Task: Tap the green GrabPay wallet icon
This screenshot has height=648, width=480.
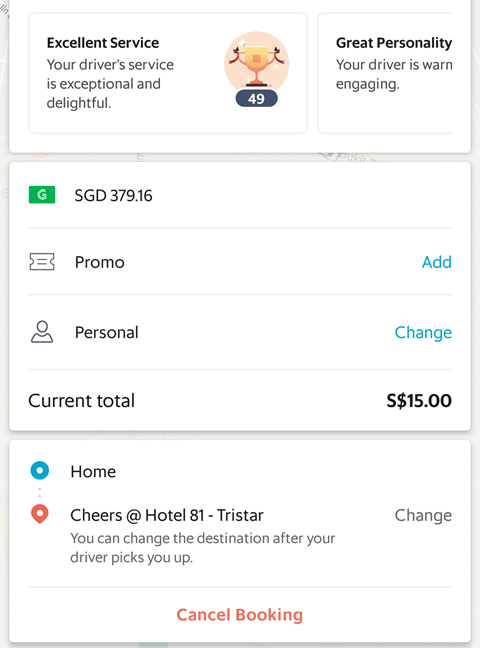Action: pos(42,195)
